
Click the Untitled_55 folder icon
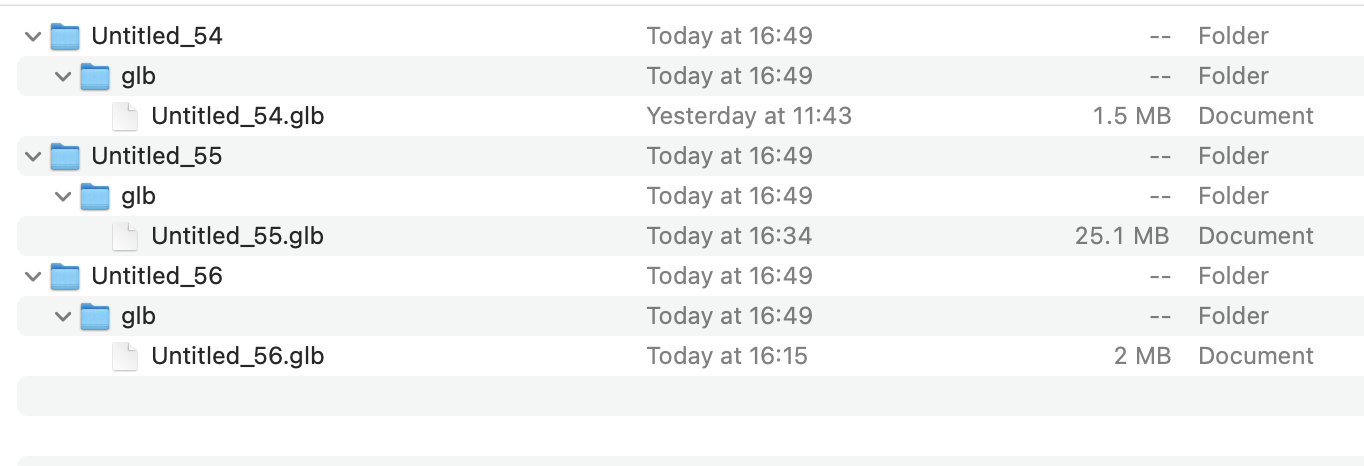pyautogui.click(x=64, y=157)
